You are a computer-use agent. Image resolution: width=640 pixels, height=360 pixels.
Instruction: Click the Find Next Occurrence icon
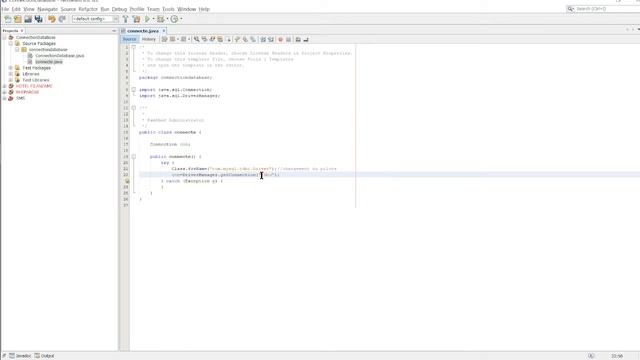[212, 39]
